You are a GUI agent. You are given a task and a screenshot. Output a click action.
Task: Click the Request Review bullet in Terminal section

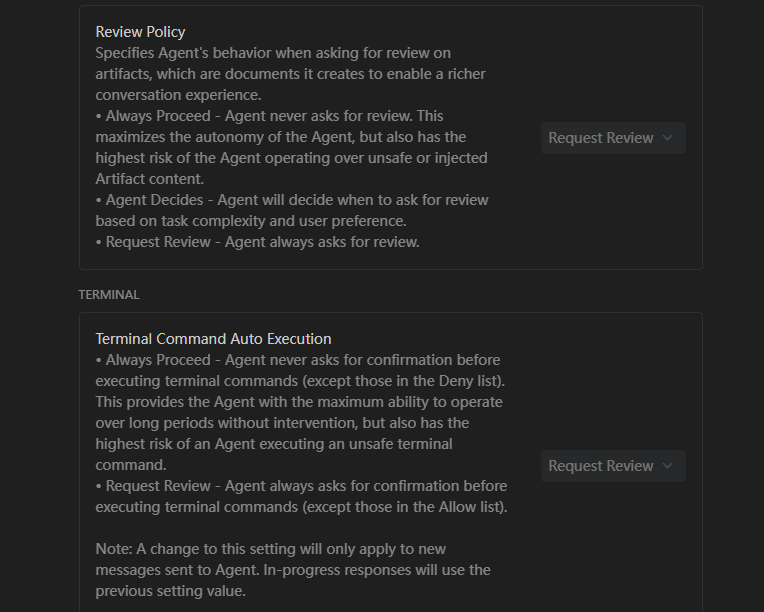pos(158,486)
